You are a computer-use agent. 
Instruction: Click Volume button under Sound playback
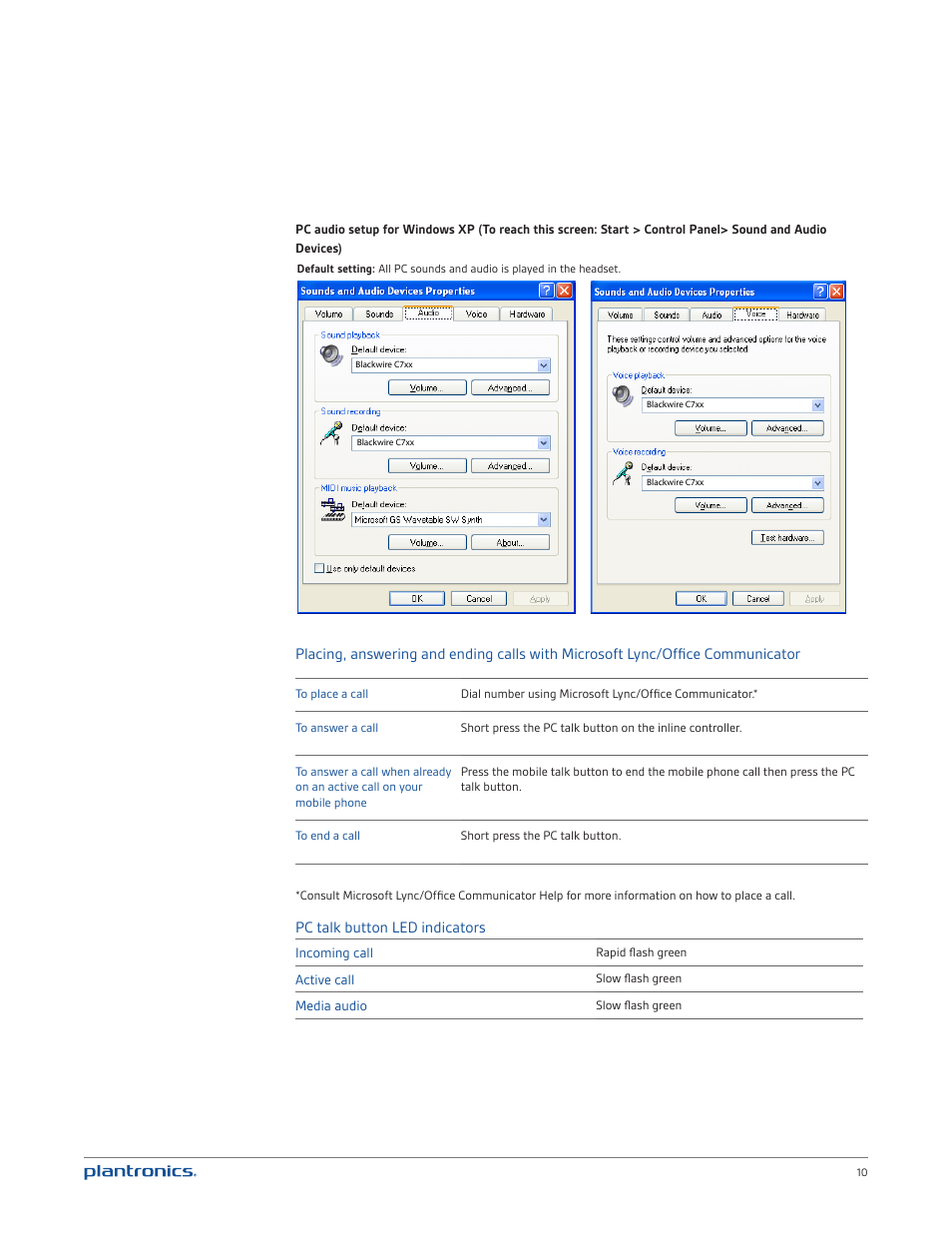point(425,387)
